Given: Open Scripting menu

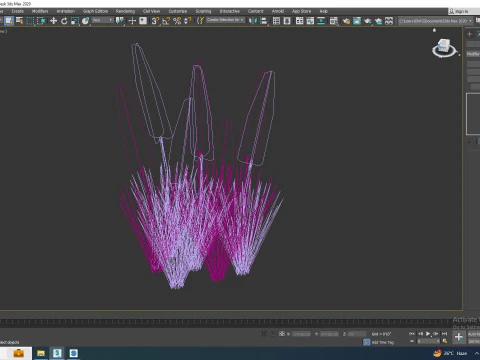Looking at the screenshot, I should pos(203,11).
